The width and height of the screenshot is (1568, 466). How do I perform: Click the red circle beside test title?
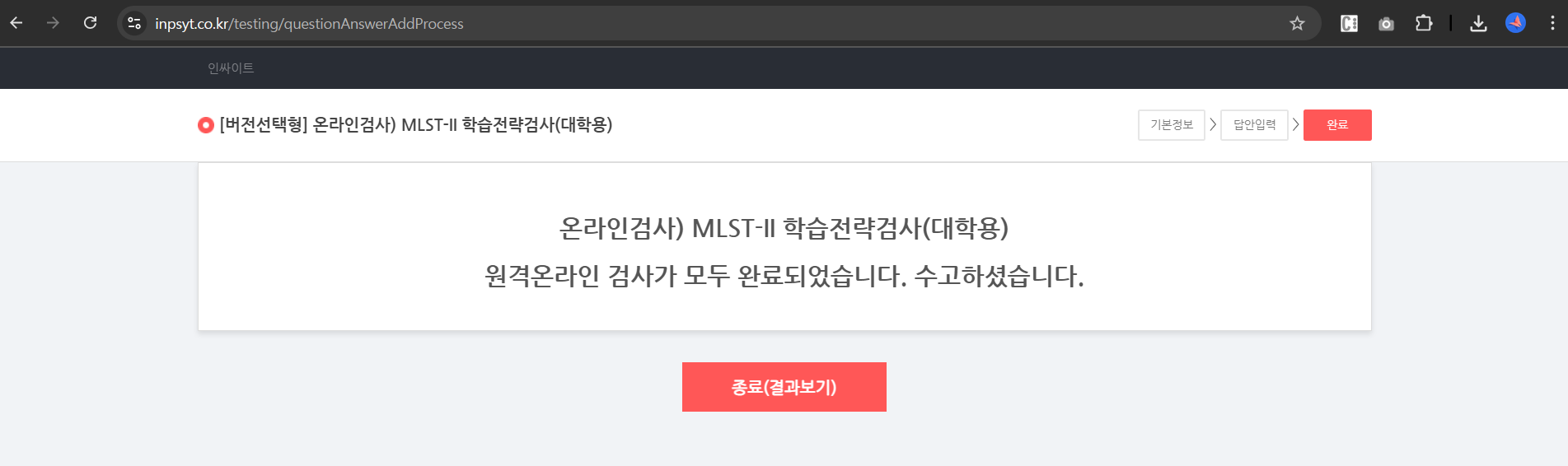pos(206,125)
